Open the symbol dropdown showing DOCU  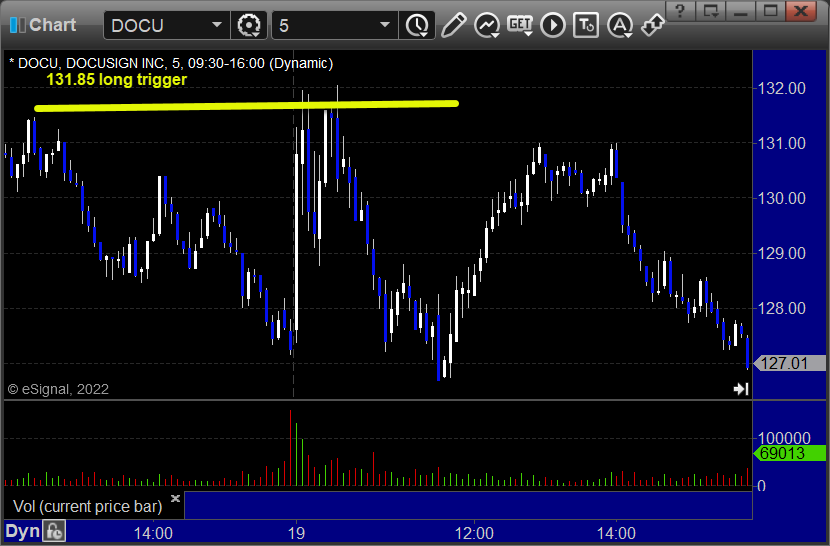click(167, 25)
